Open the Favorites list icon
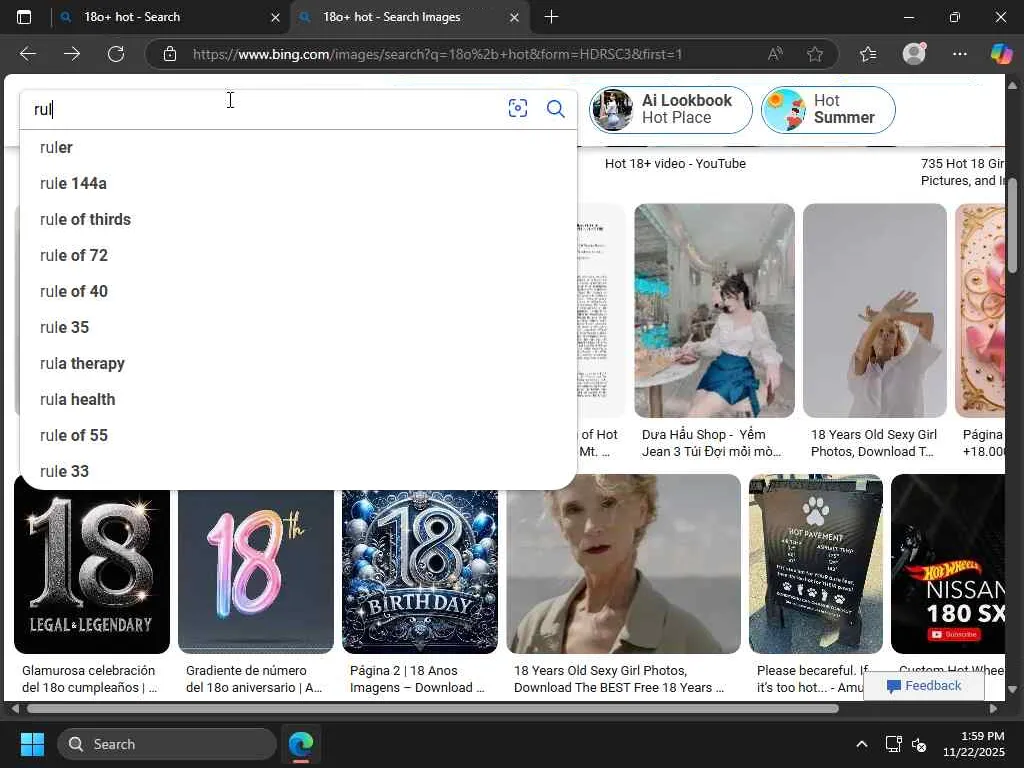The height and width of the screenshot is (768, 1024). [x=868, y=54]
